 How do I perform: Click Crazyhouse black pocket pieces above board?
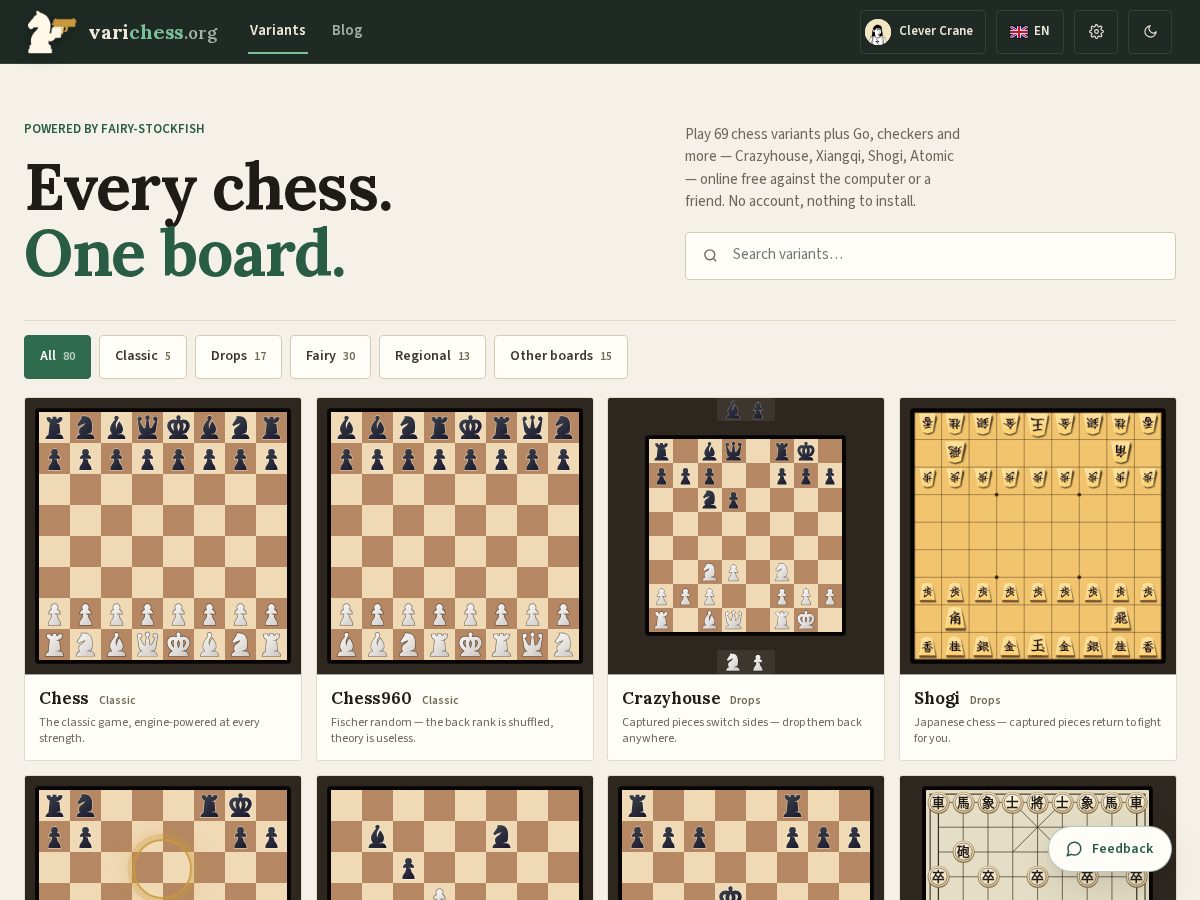pos(746,410)
